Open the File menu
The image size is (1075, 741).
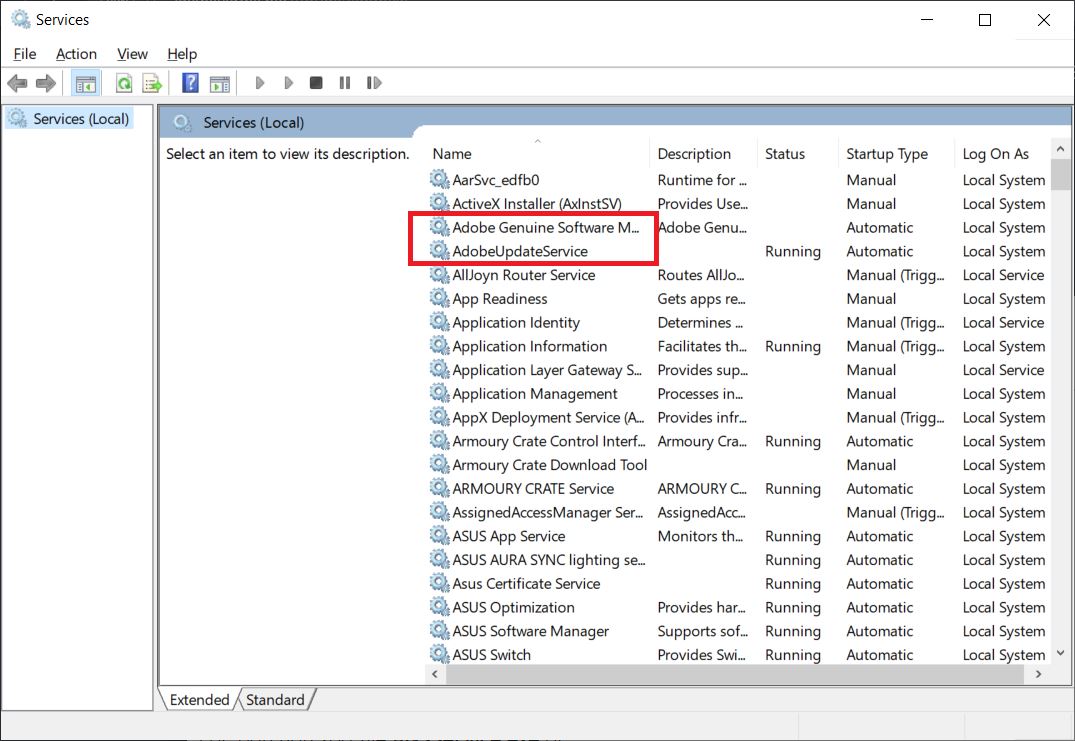(25, 54)
